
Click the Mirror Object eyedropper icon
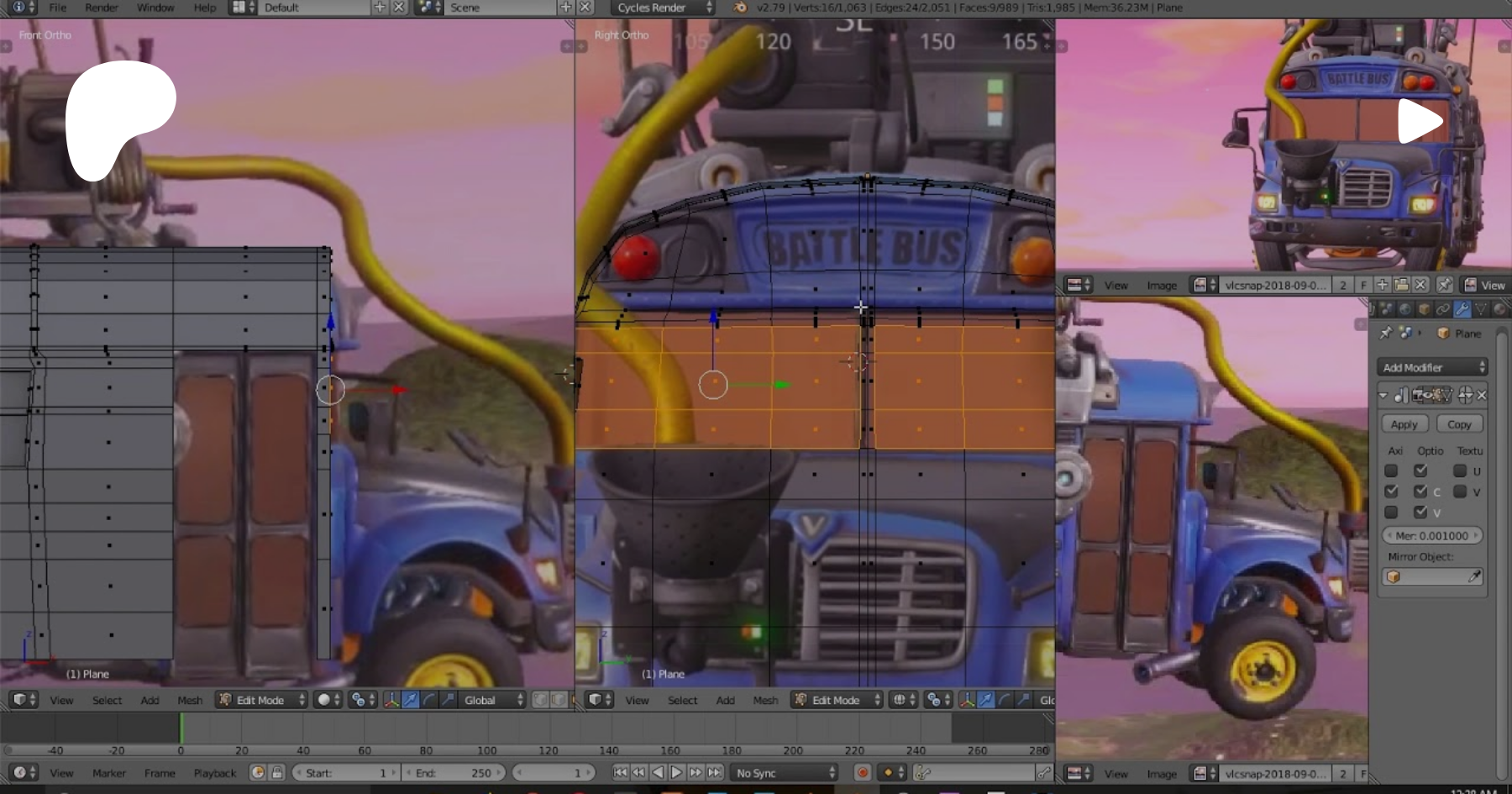tap(1476, 576)
